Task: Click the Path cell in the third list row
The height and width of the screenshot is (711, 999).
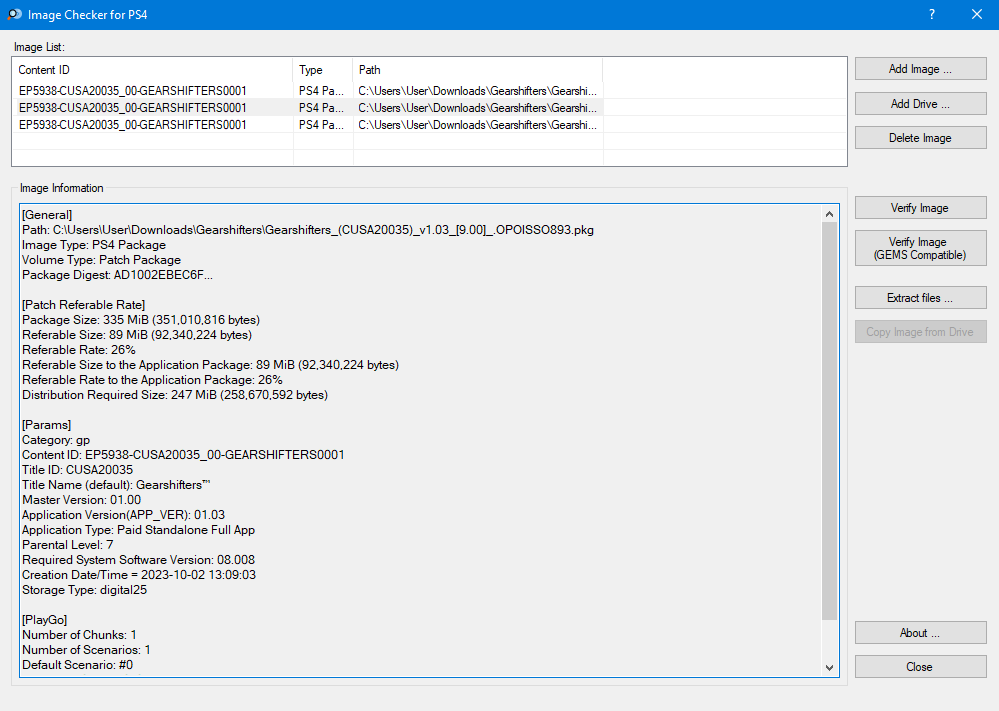Action: [477, 125]
